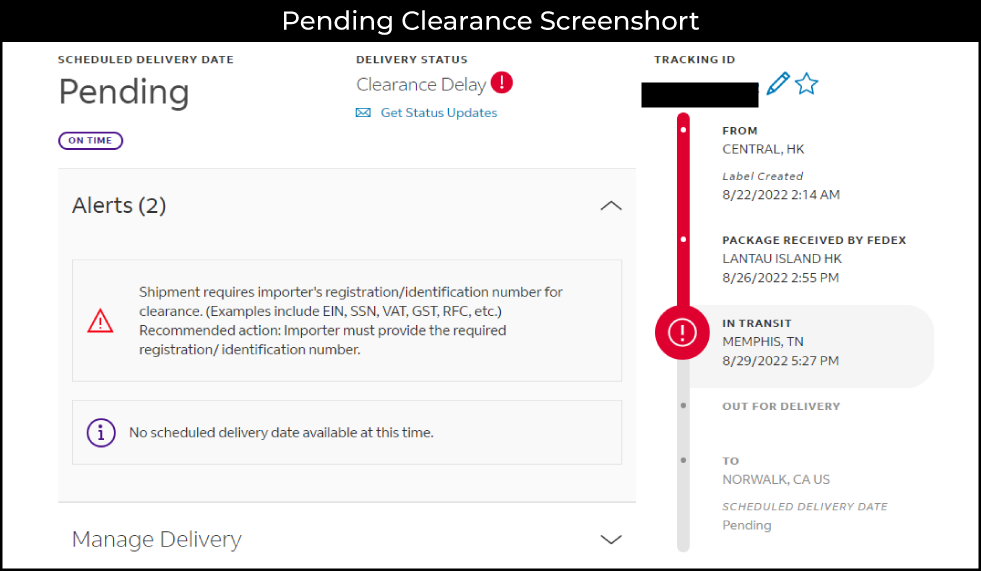Click the To destination timeline dot

click(x=683, y=460)
